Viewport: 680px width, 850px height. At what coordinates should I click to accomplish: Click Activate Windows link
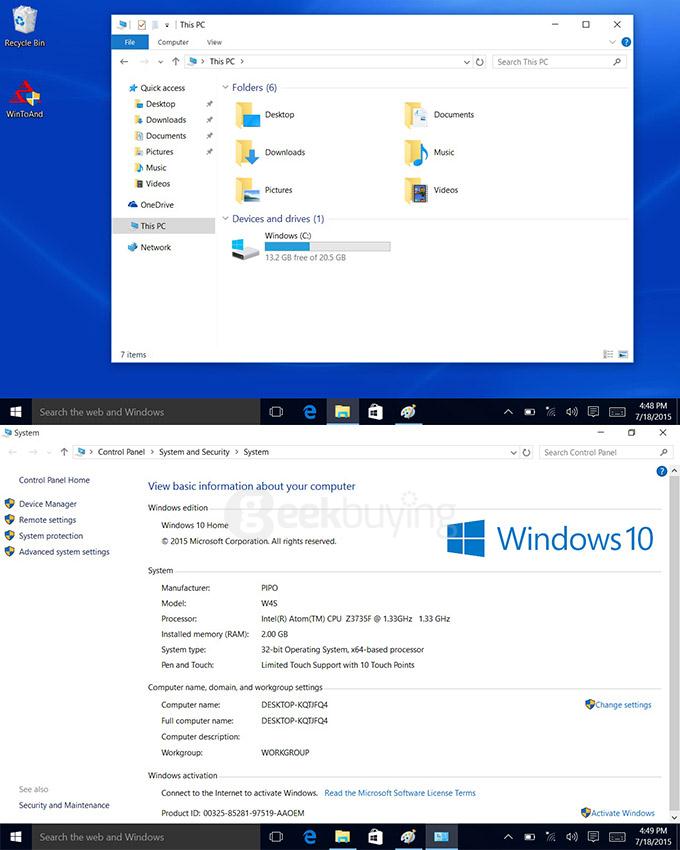coord(623,813)
